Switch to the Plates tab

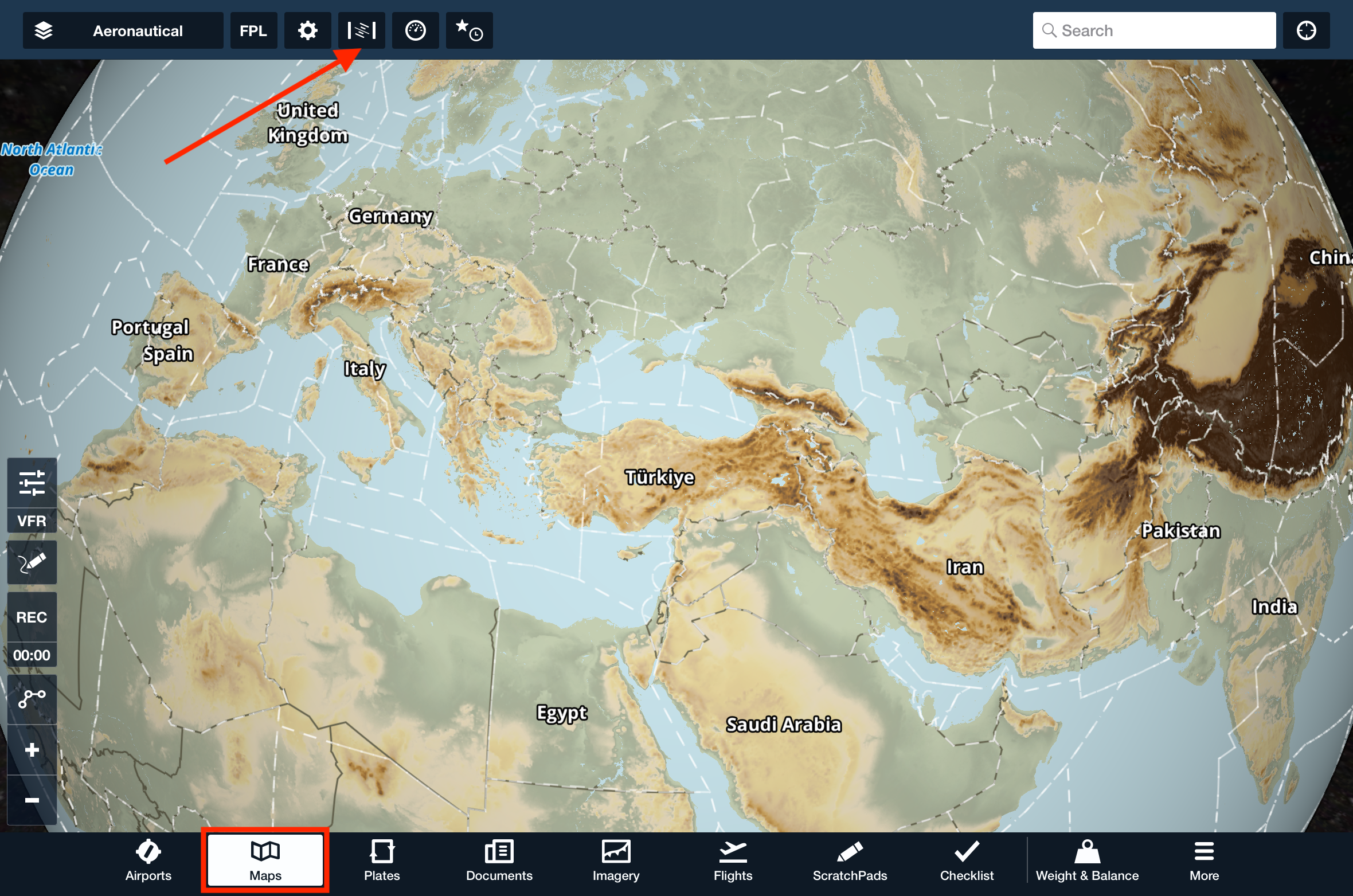point(382,861)
